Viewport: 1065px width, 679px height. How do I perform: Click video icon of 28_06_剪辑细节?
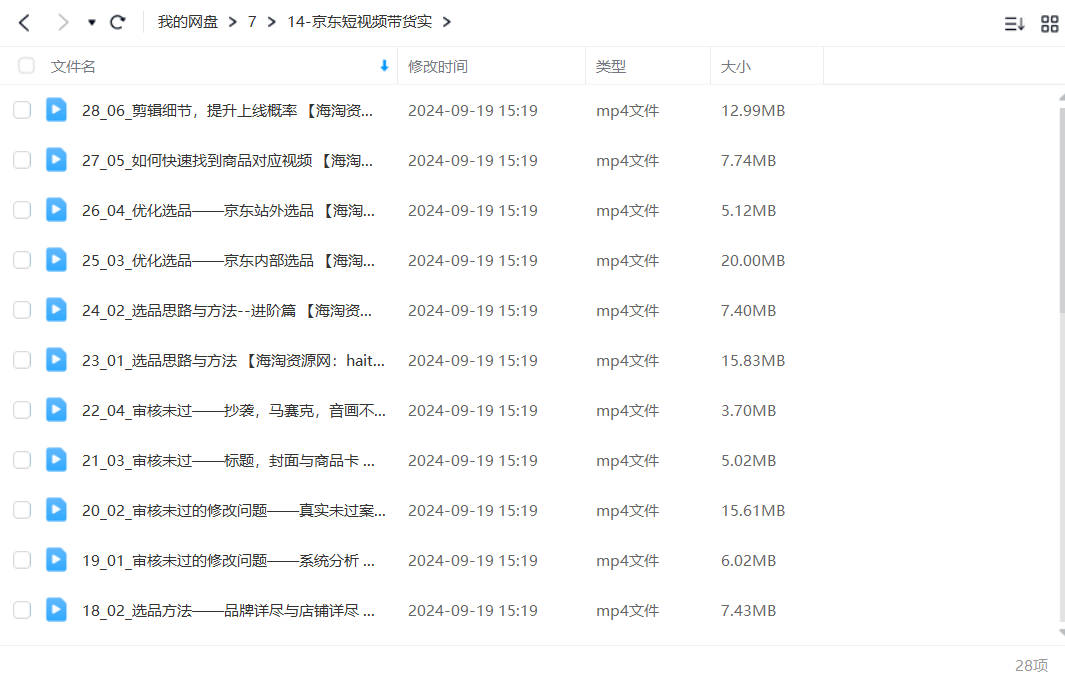[x=56, y=109]
